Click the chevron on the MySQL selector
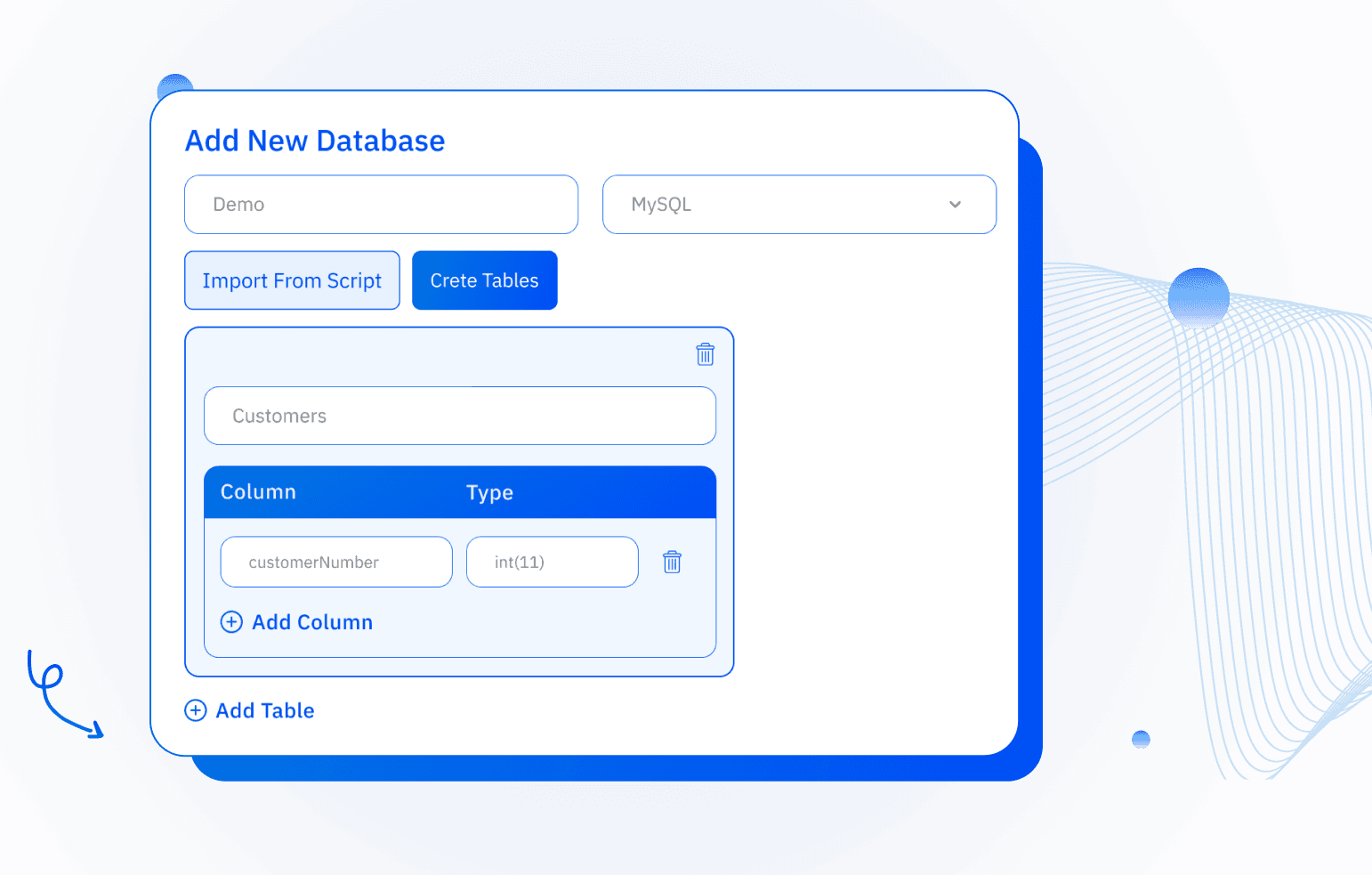The width and height of the screenshot is (1372, 875). [x=955, y=205]
